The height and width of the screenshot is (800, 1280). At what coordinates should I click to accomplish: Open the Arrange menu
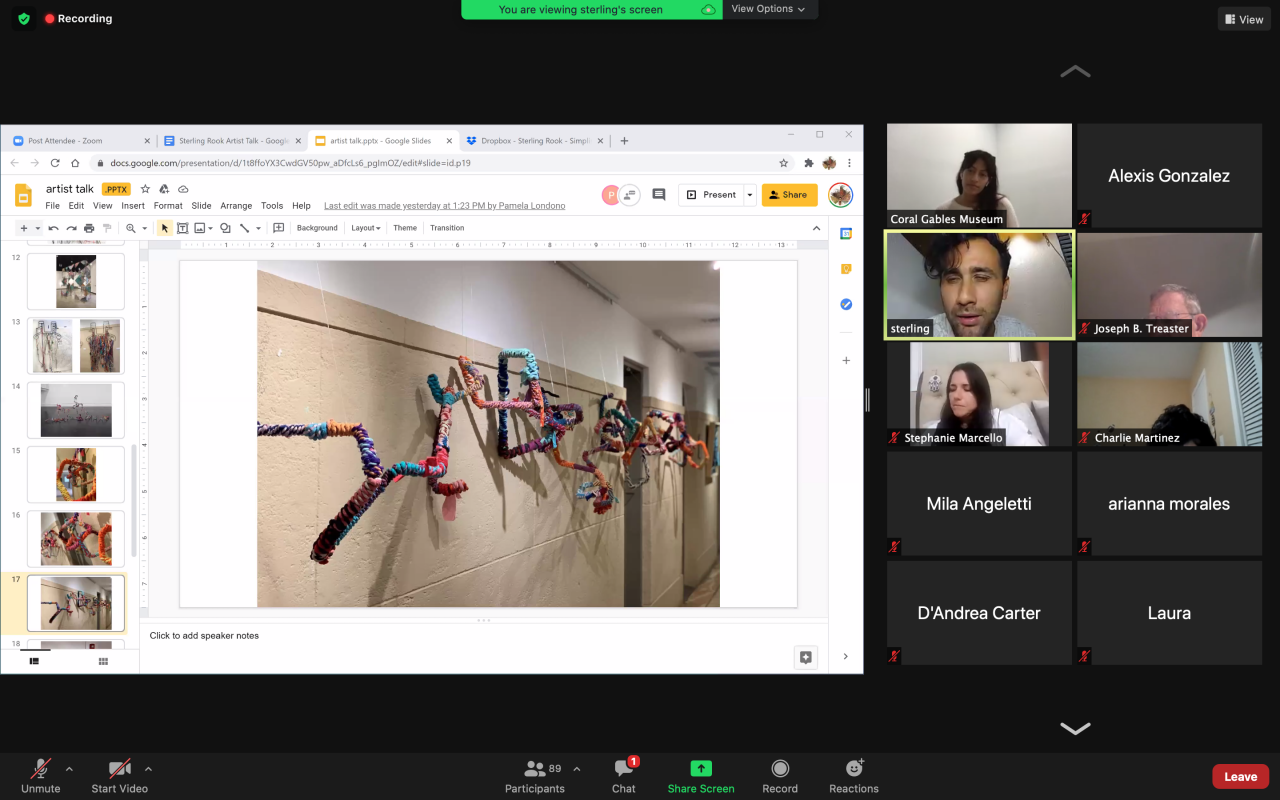[236, 206]
